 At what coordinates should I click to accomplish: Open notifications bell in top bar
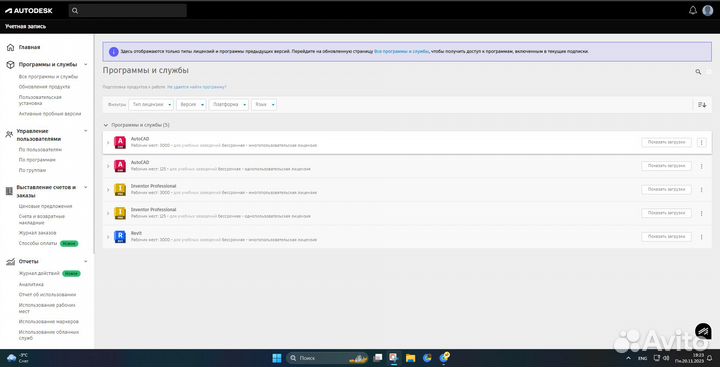[x=692, y=11]
